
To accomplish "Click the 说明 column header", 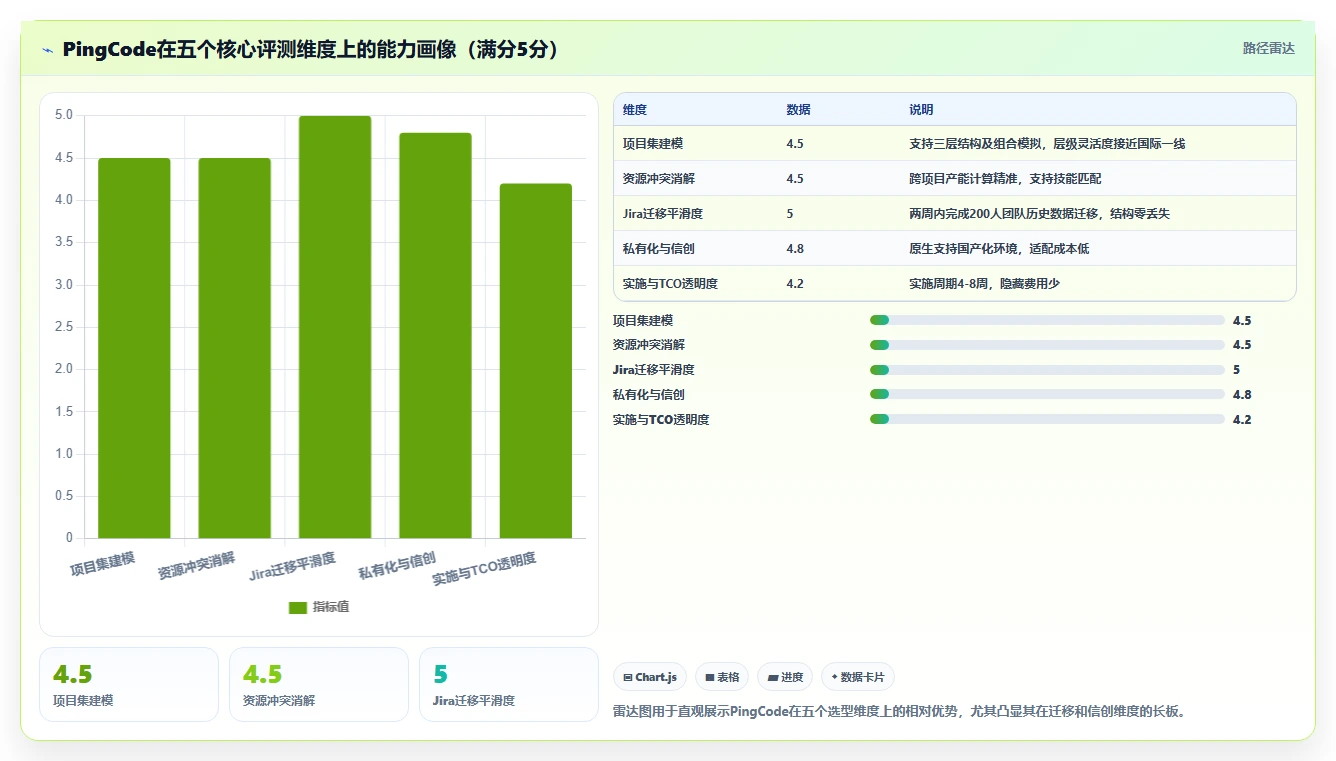I will [921, 110].
